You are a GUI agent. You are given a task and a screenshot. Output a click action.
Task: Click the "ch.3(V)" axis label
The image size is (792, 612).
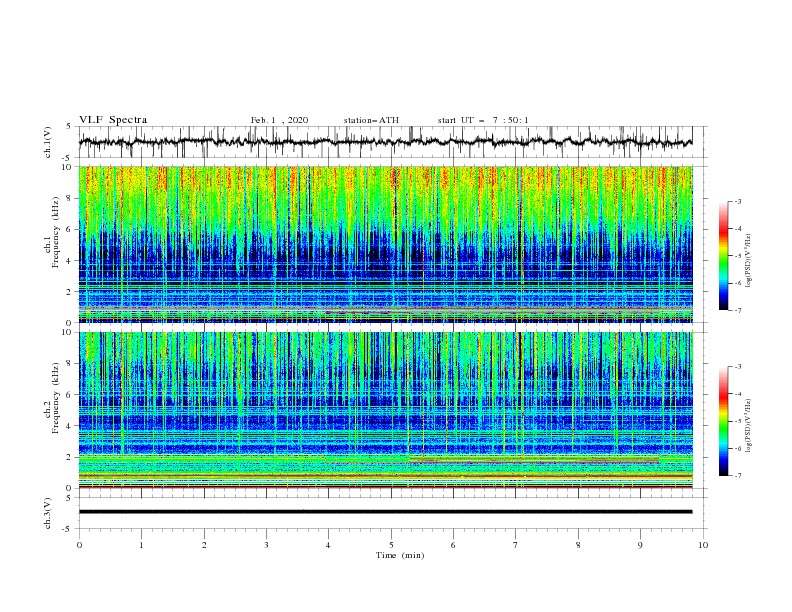pyautogui.click(x=48, y=513)
